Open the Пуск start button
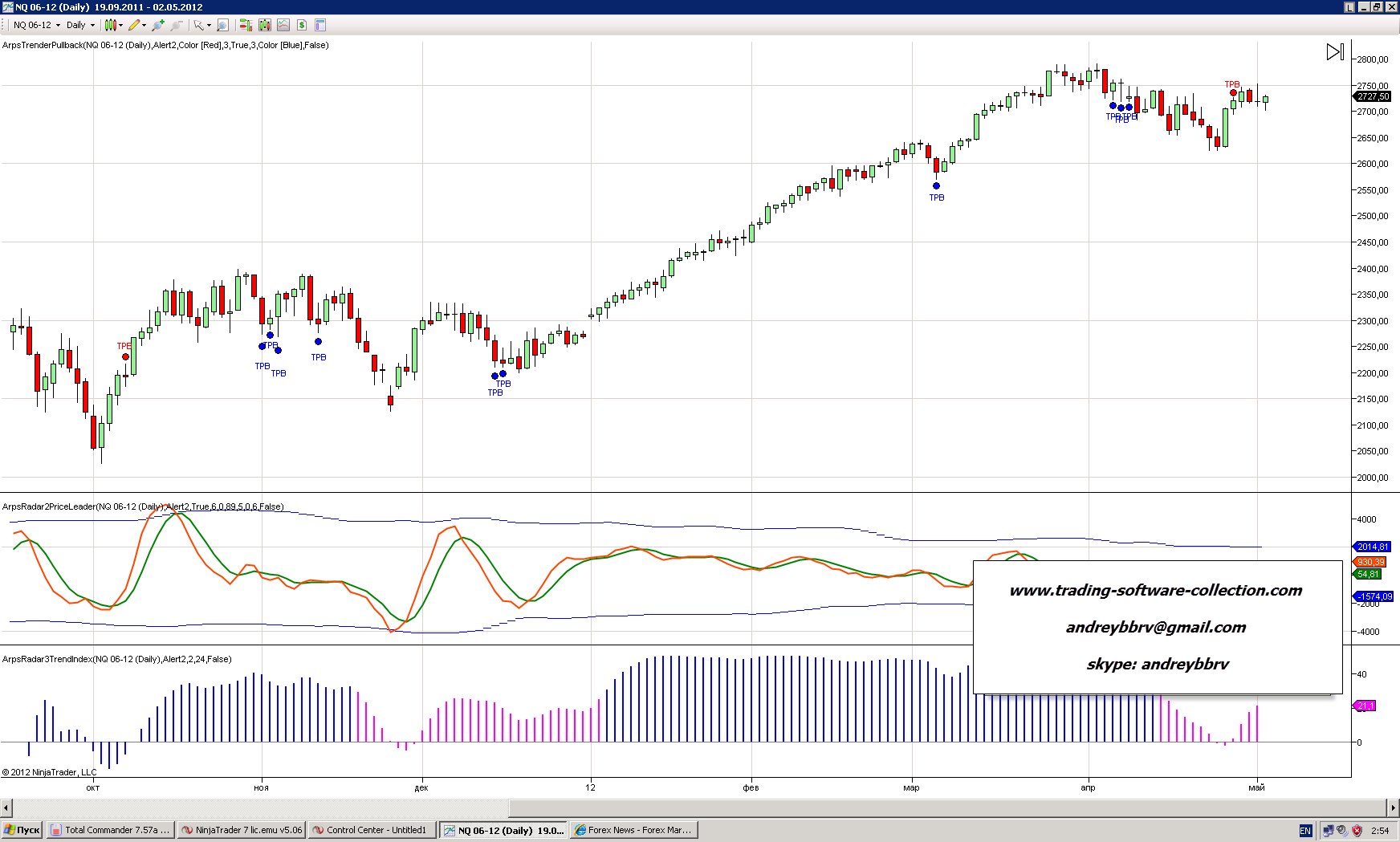This screenshot has height=842, width=1400. [x=22, y=830]
